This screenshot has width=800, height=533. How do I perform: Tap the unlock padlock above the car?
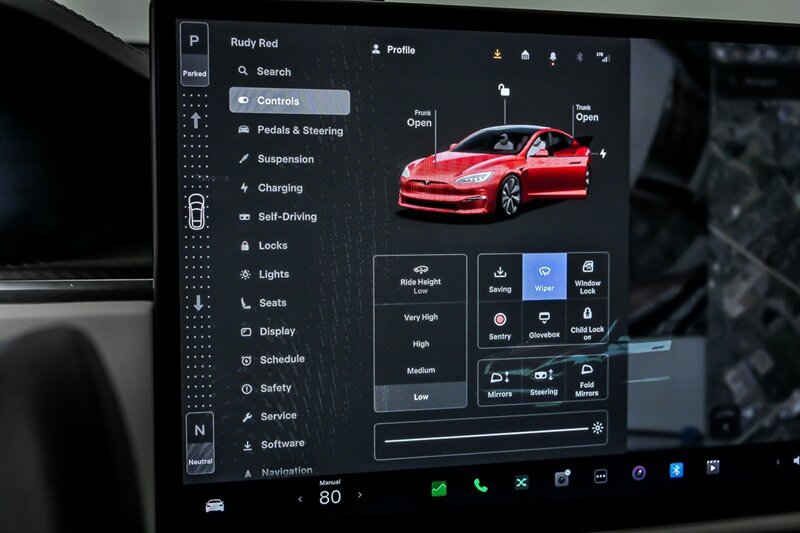[x=504, y=90]
